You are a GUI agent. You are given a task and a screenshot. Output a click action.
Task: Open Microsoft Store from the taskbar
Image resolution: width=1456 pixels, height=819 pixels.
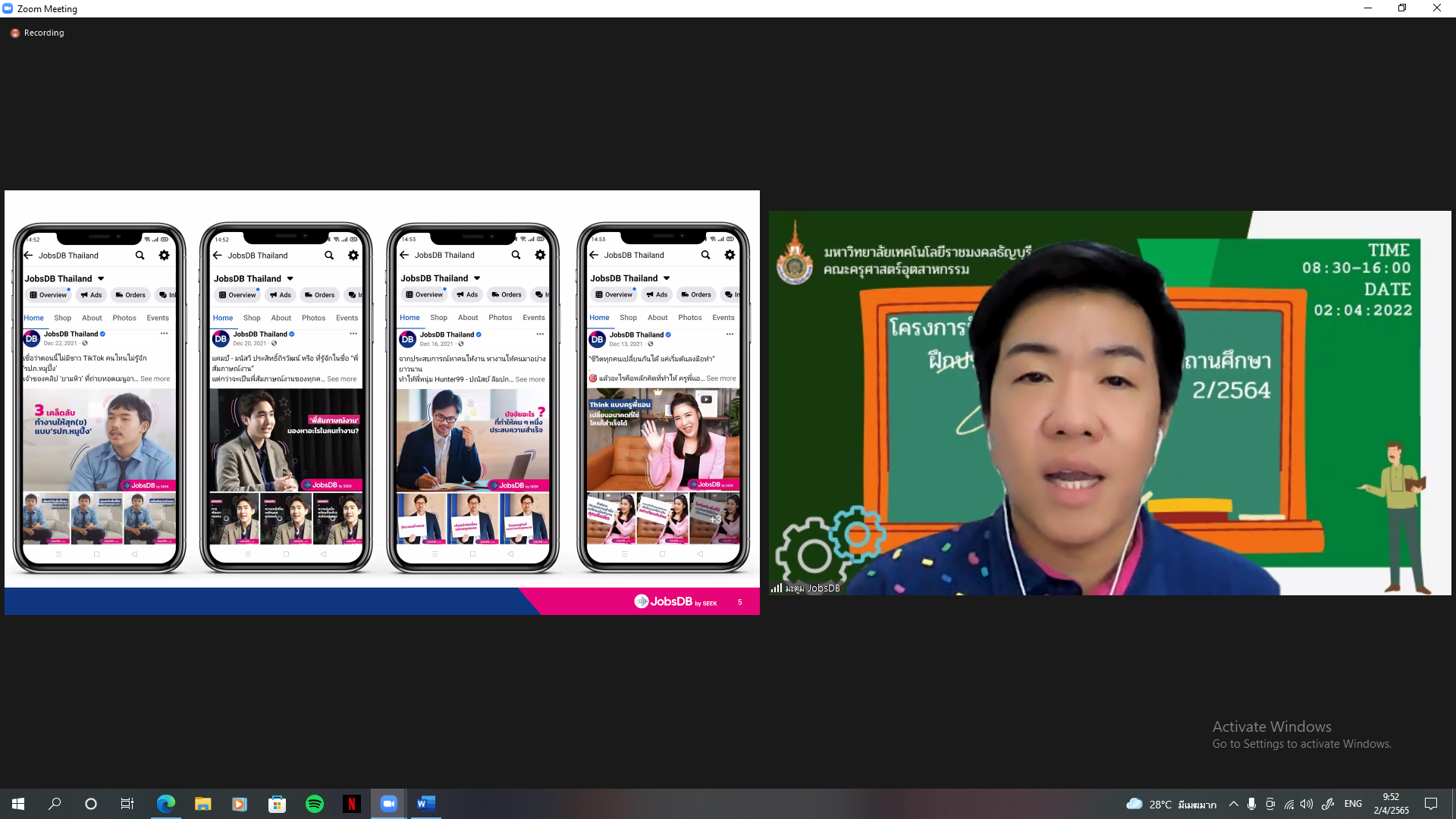(277, 804)
